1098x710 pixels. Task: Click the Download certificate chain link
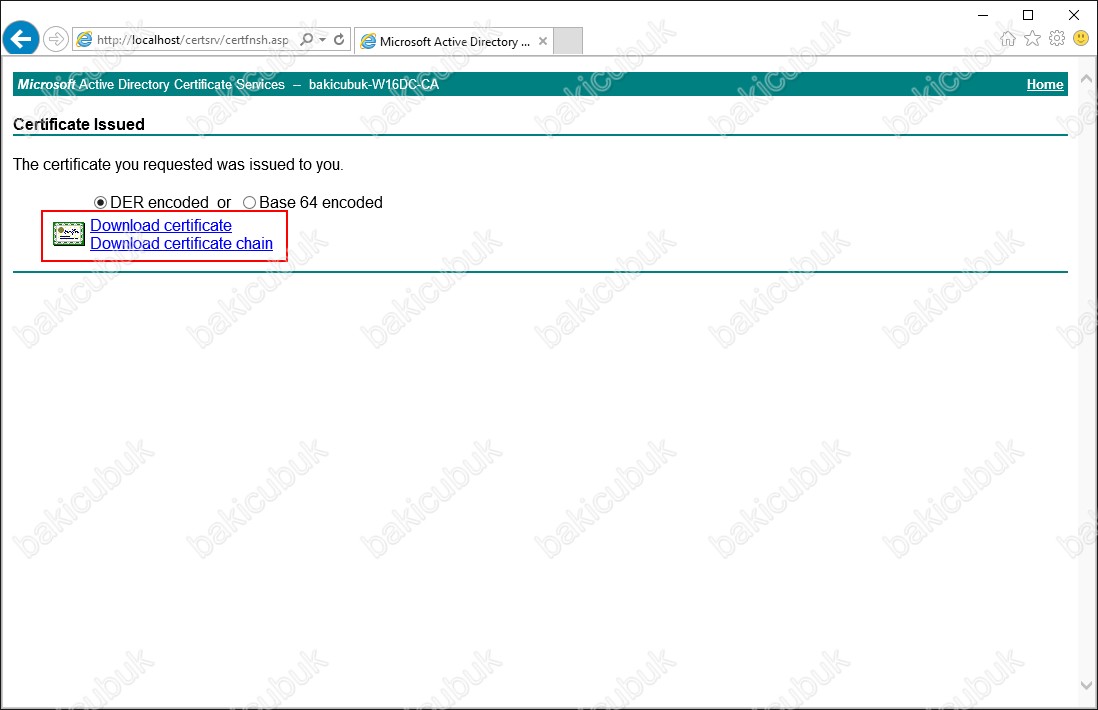[181, 244]
